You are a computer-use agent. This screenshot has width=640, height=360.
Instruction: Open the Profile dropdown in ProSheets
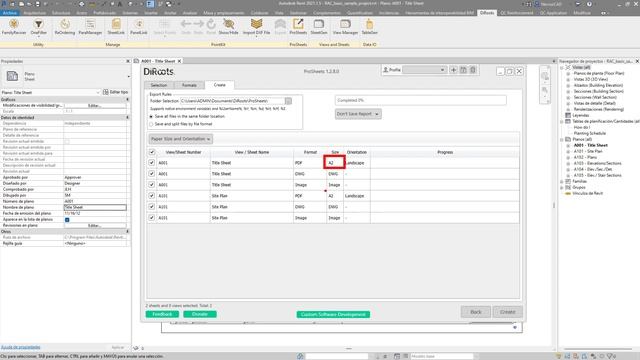click(424, 70)
